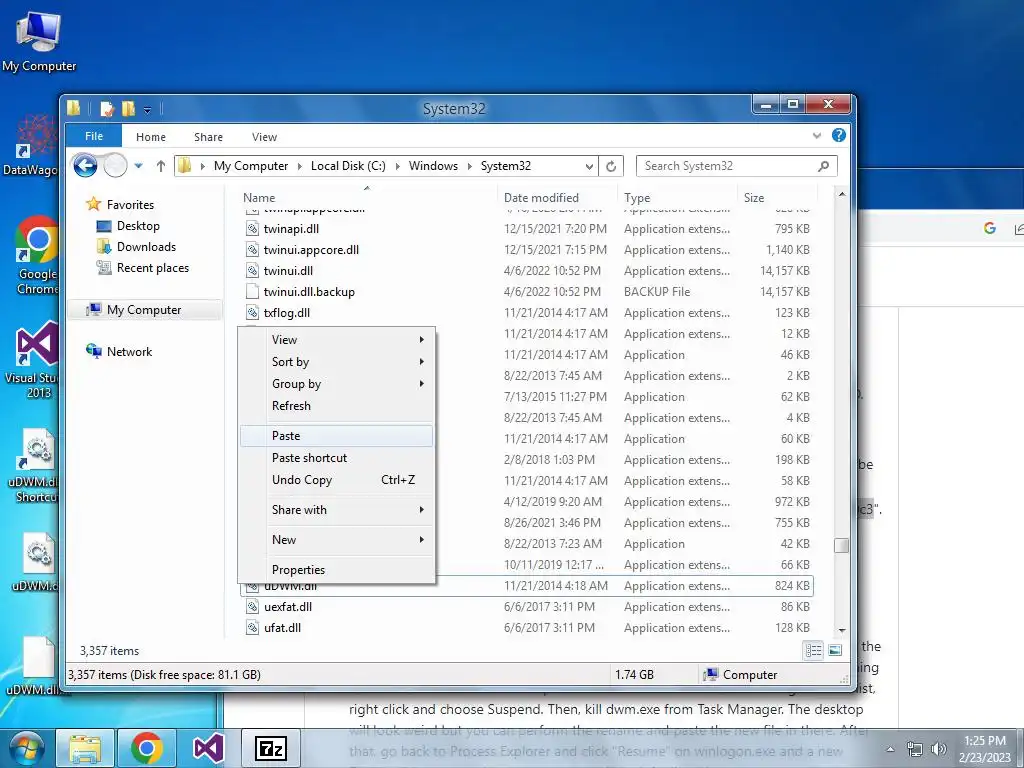The image size is (1024, 768).
Task: Choose Paste shortcut from context menu
Action: pyautogui.click(x=336, y=458)
